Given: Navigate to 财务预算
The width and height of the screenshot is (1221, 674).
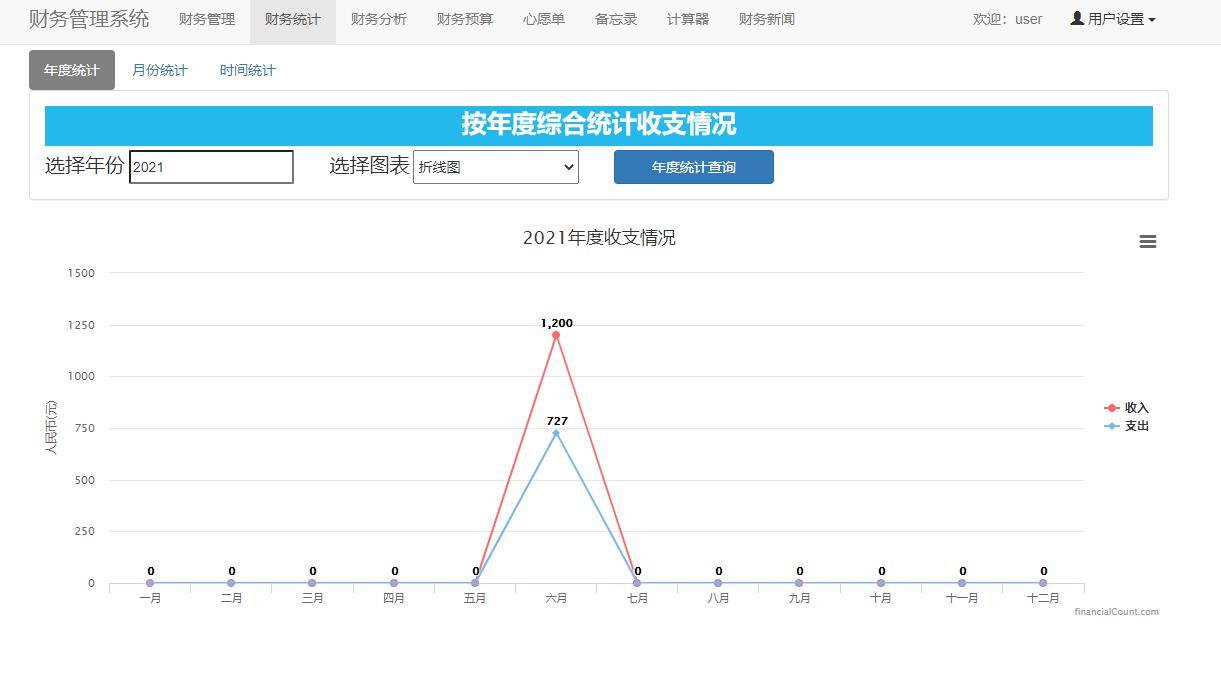Looking at the screenshot, I should coord(464,18).
